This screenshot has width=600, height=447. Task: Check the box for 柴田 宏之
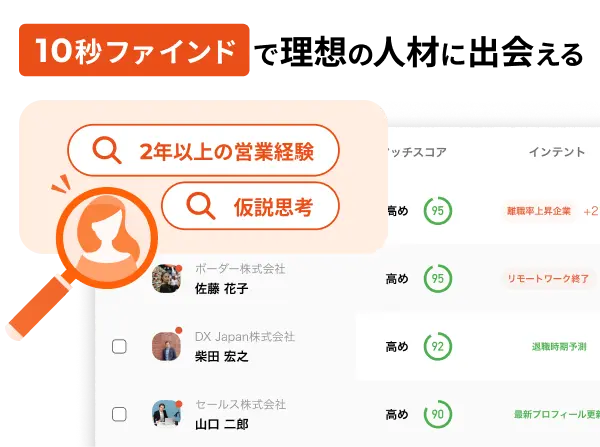coord(119,347)
